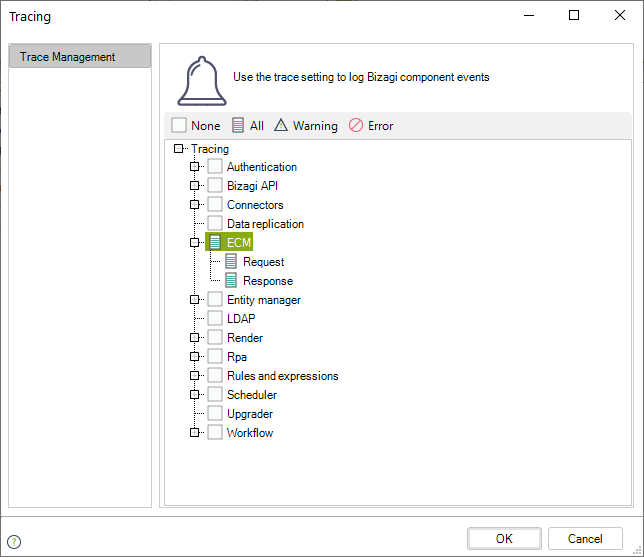The height and width of the screenshot is (557, 644).
Task: Toggle the Entity manager trace checkbox
Action: pos(215,299)
